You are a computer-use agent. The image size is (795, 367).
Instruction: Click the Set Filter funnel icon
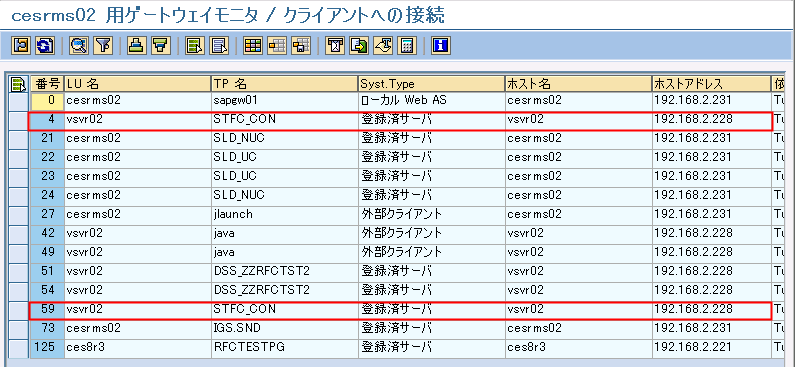click(102, 46)
